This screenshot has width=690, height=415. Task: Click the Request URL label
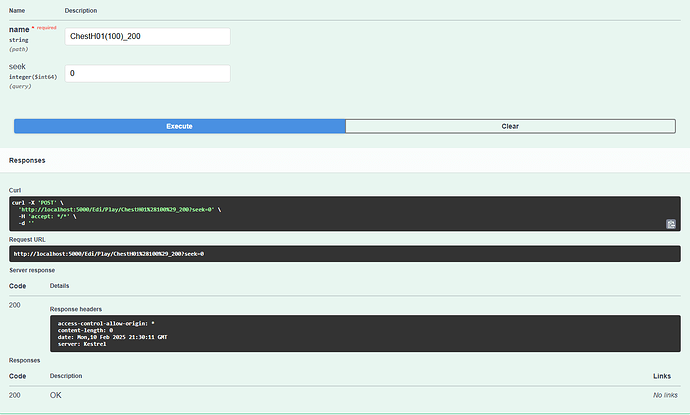(27, 239)
